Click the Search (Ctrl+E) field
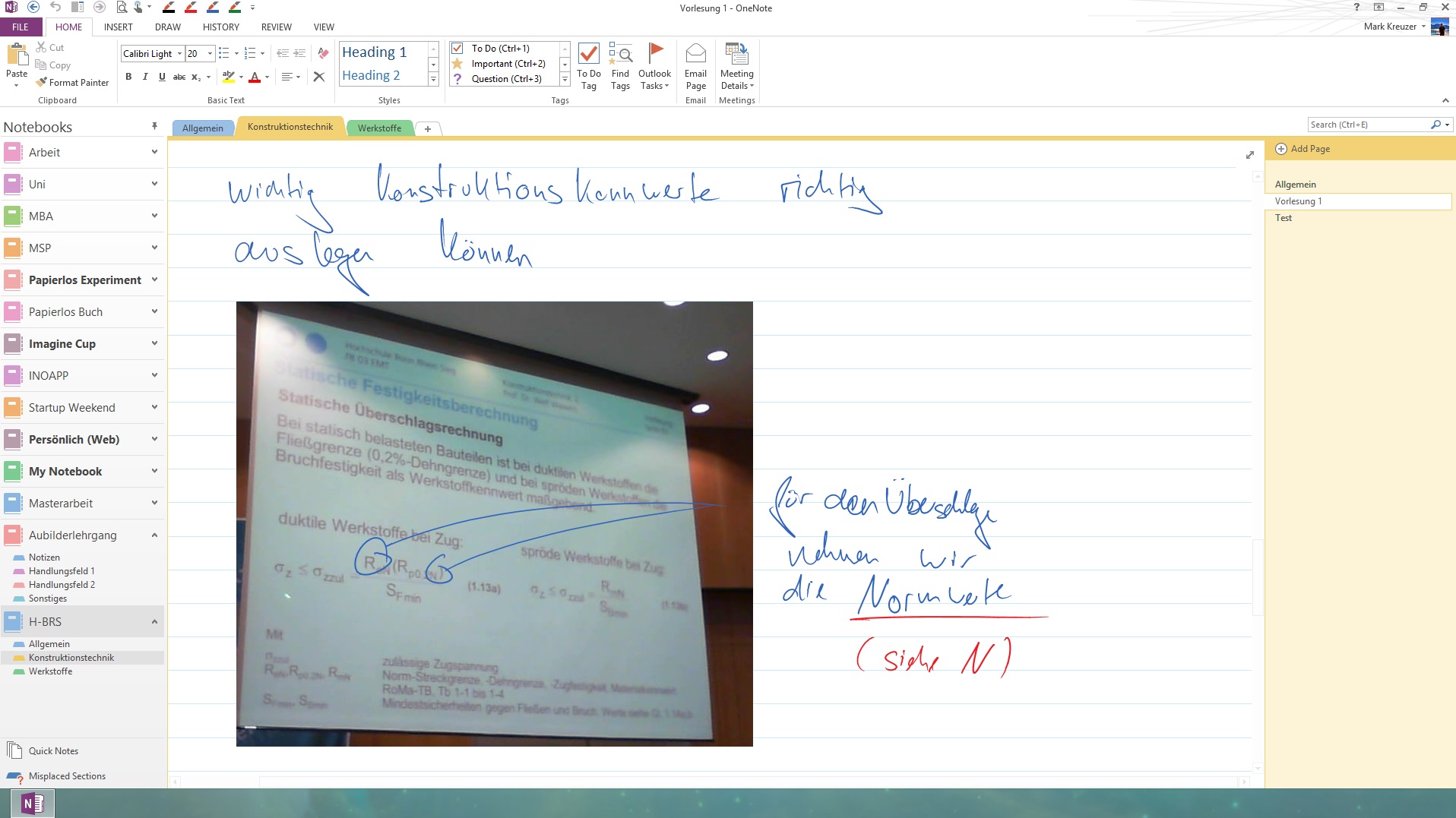The image size is (1456, 818). pos(1368,125)
